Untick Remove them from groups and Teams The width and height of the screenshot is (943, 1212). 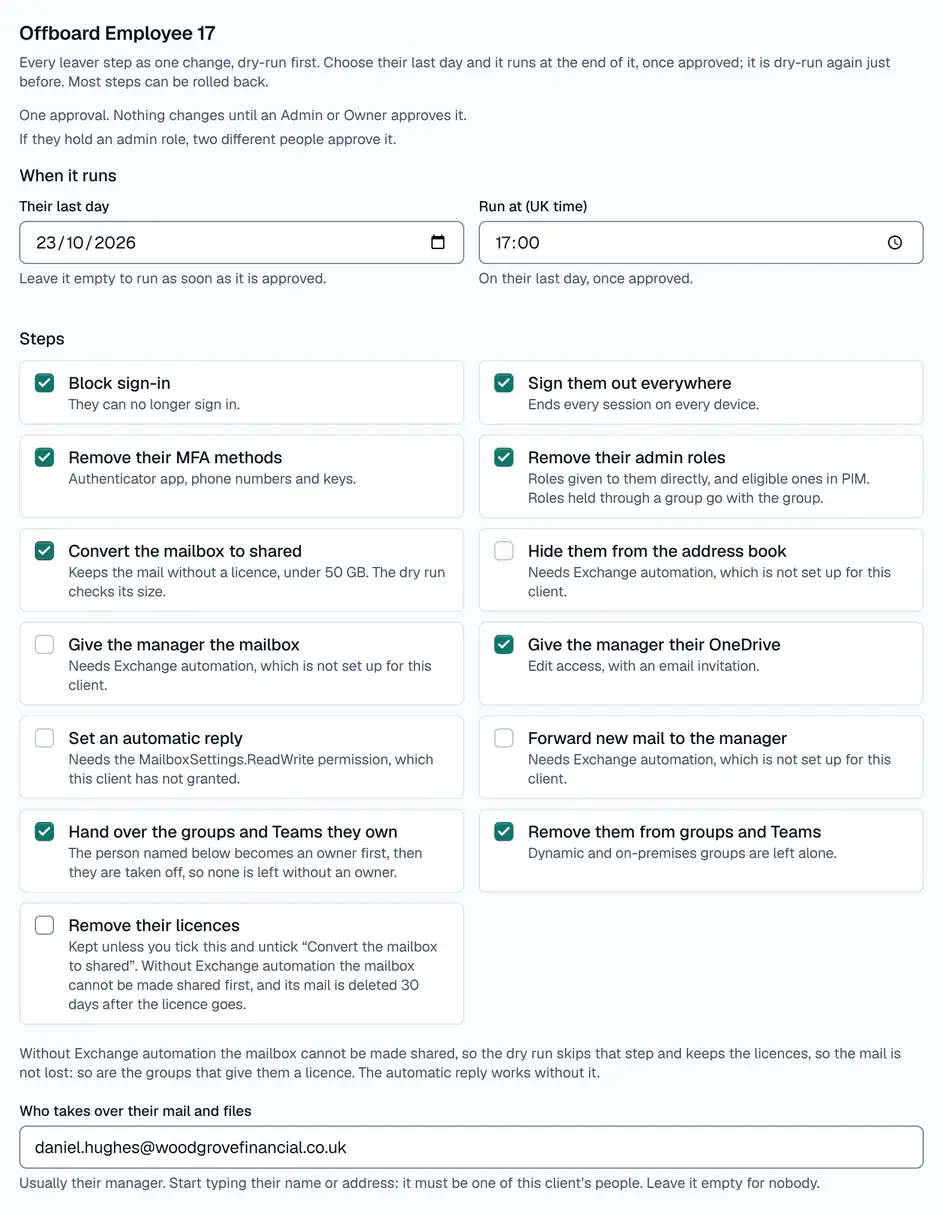pyautogui.click(x=504, y=831)
